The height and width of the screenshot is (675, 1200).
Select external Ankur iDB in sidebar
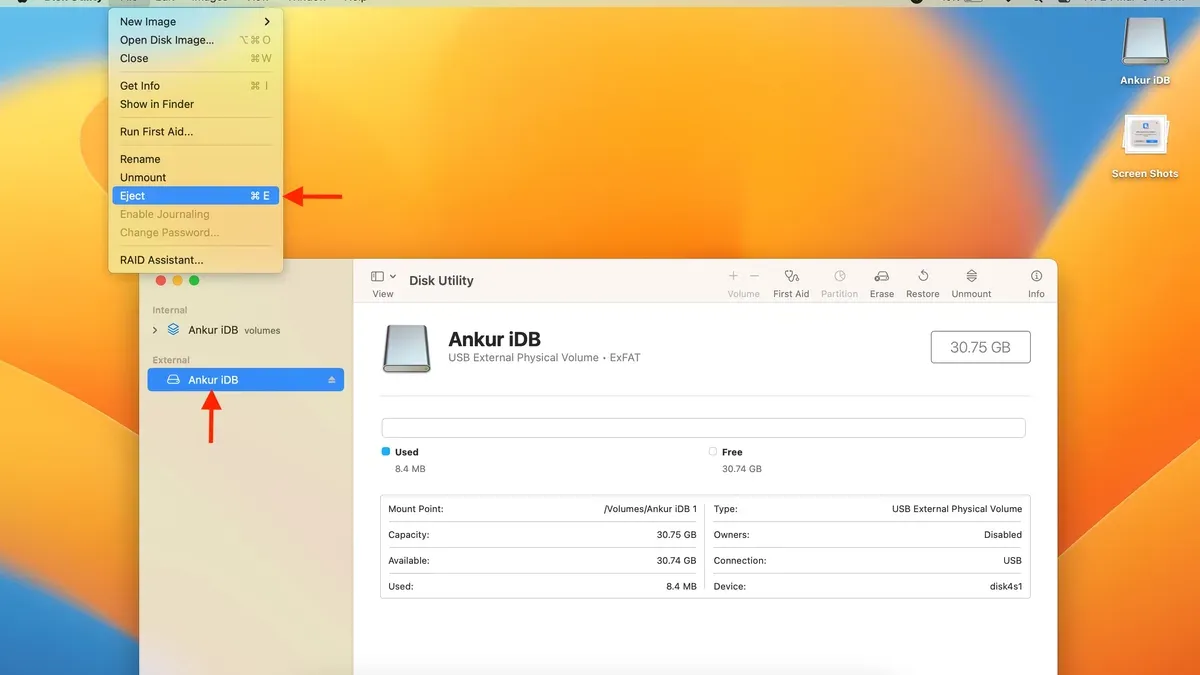(x=246, y=380)
